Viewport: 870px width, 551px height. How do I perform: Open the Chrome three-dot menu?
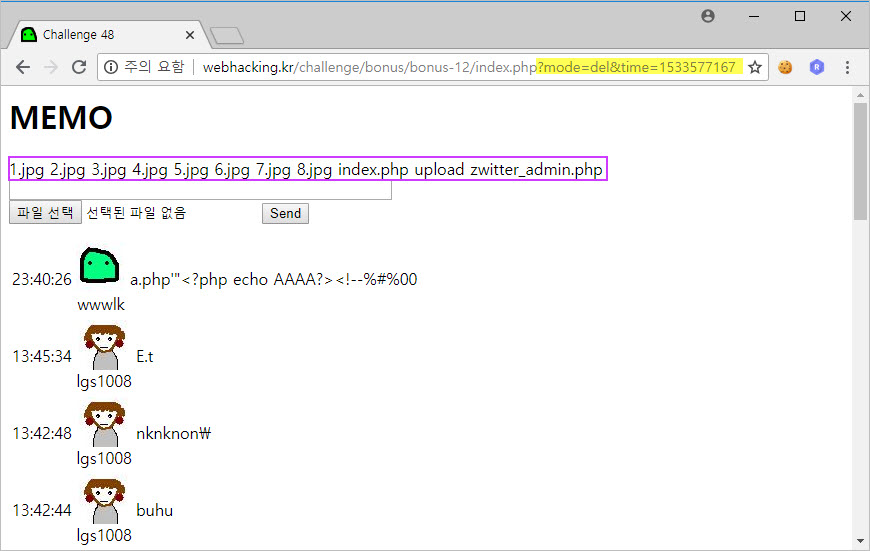848,67
